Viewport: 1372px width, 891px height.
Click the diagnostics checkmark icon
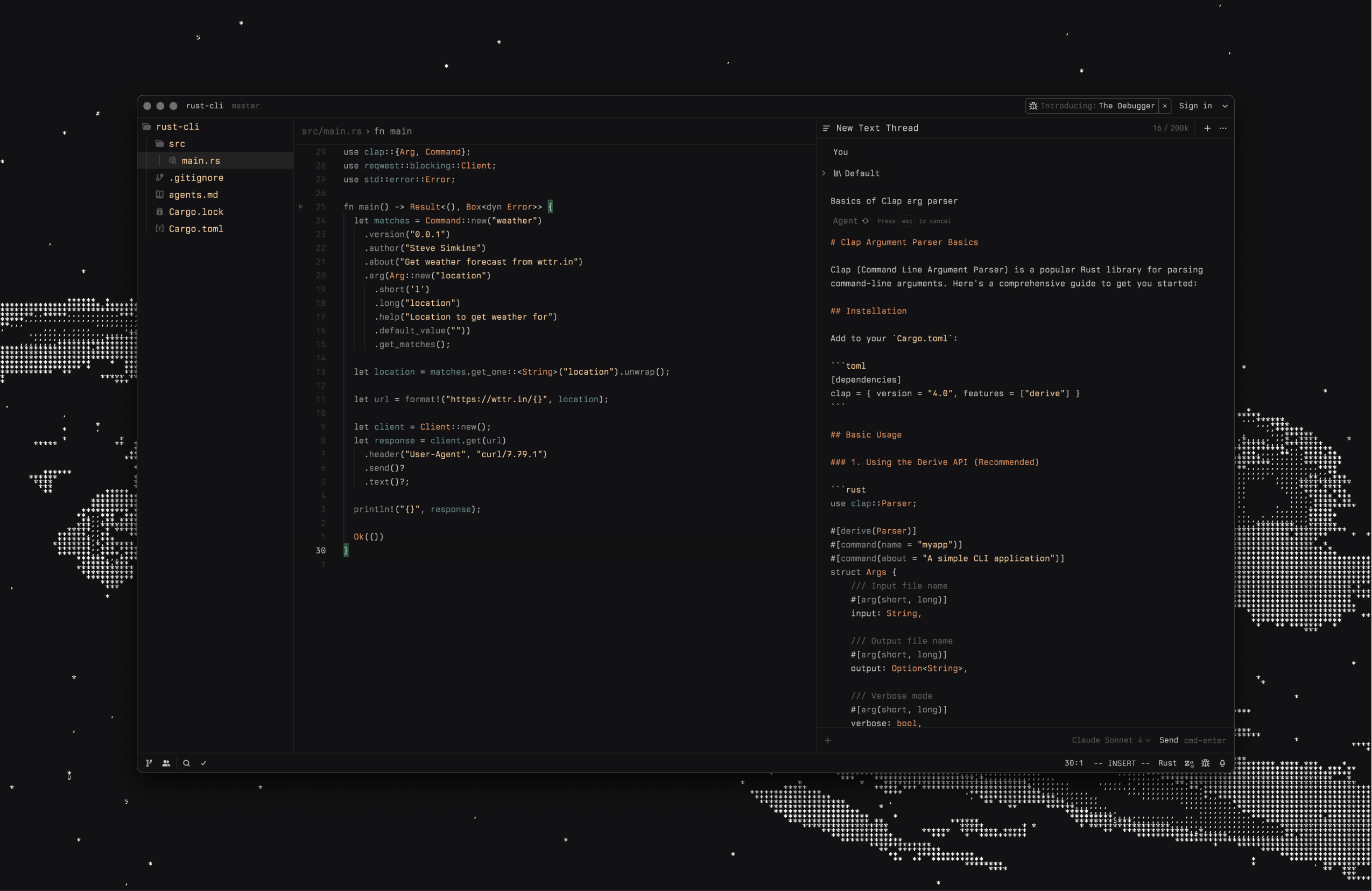point(203,763)
